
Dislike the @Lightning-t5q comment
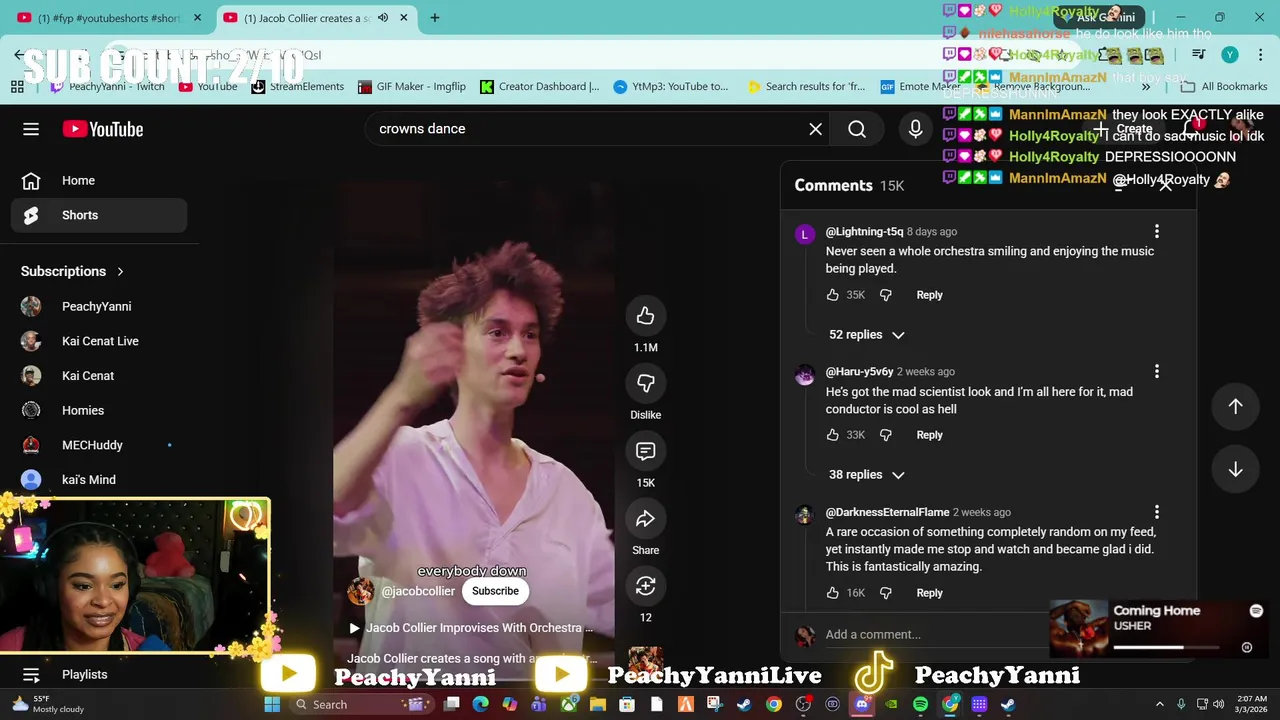[885, 295]
